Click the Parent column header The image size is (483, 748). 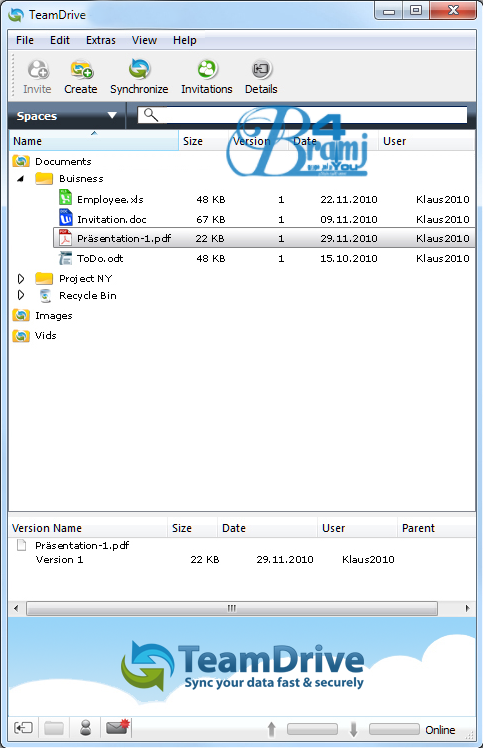click(436, 528)
